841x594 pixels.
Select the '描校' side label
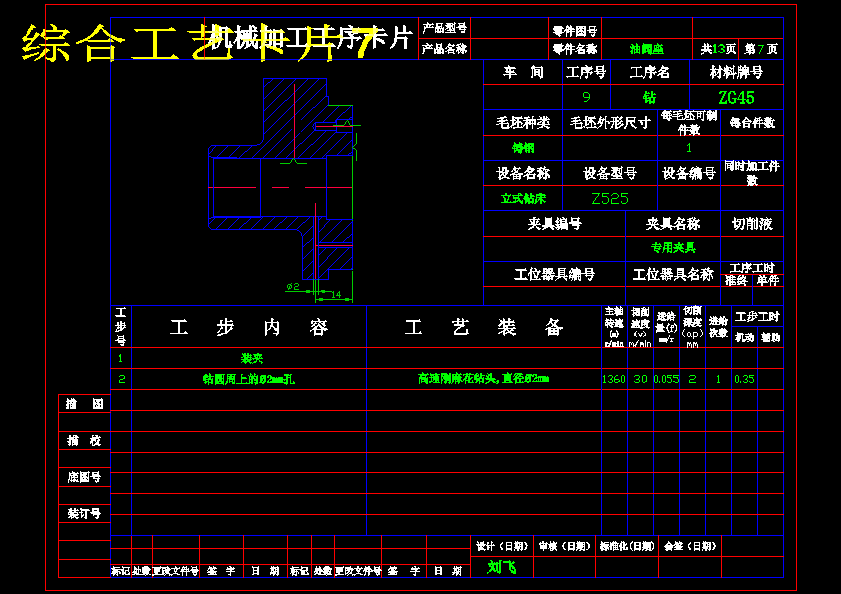tap(84, 441)
